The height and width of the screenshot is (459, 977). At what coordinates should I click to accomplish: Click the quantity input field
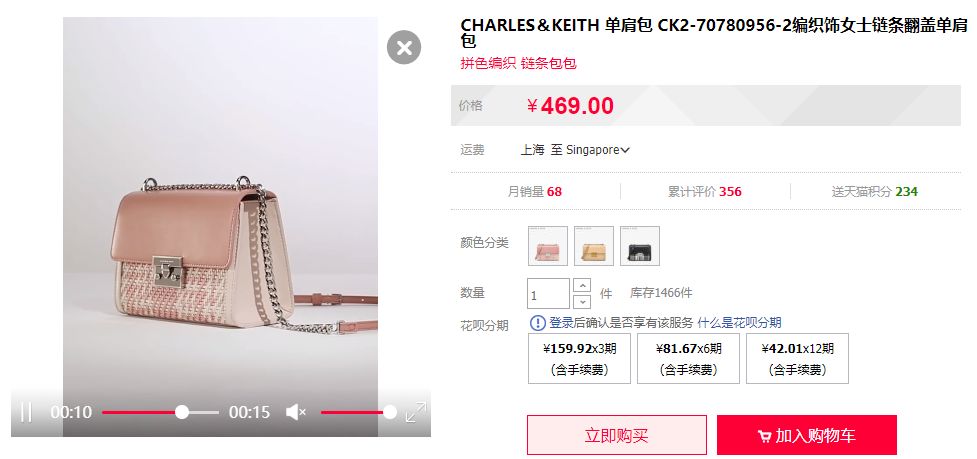[548, 293]
